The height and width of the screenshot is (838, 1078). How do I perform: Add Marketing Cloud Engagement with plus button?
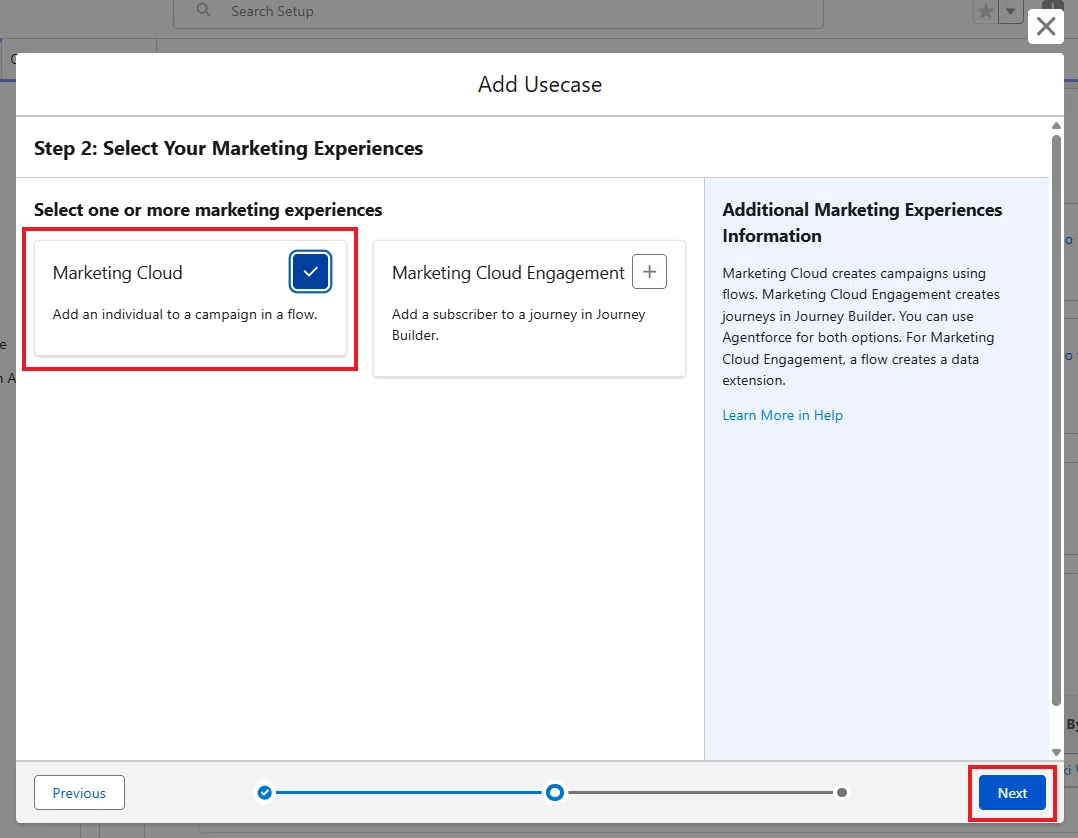click(x=649, y=272)
